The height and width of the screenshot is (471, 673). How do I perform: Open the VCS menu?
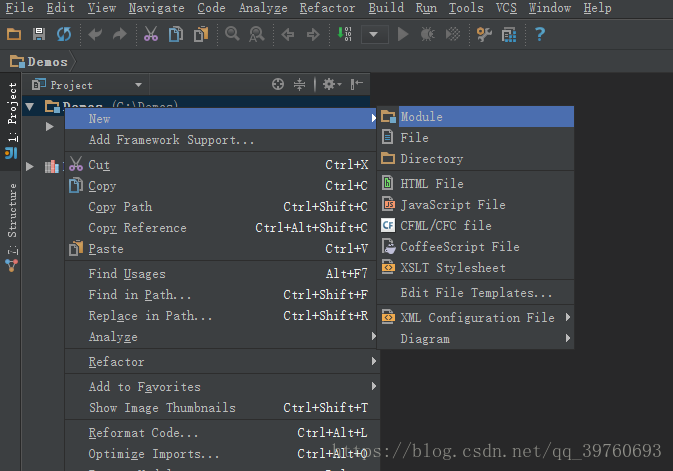(x=506, y=8)
